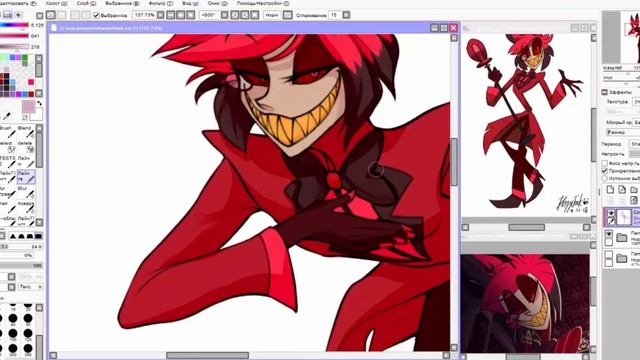Click the new linework layer icon
640x360 pixels.
tap(622, 190)
